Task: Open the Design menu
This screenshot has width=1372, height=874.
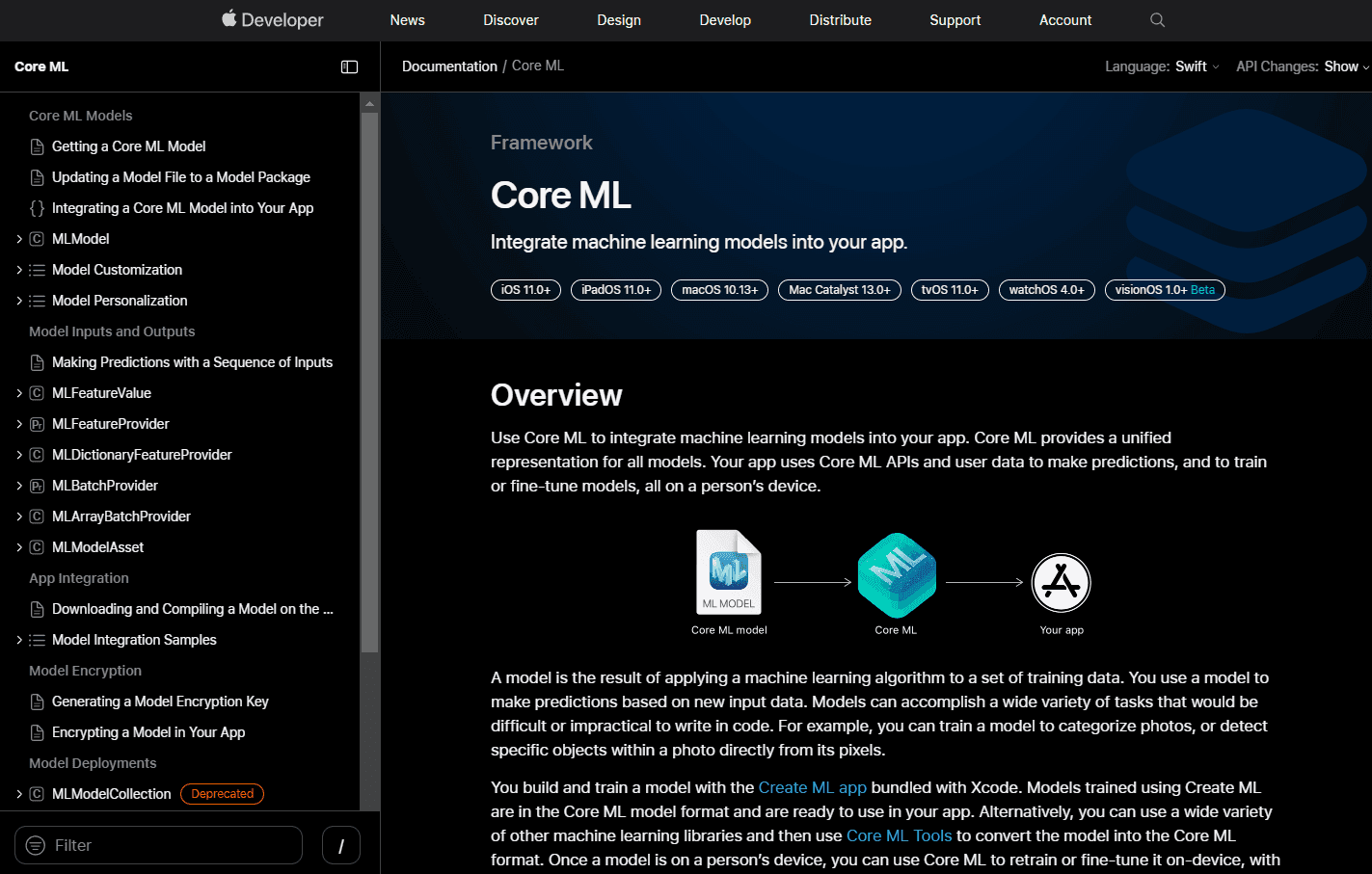Action: [x=619, y=20]
